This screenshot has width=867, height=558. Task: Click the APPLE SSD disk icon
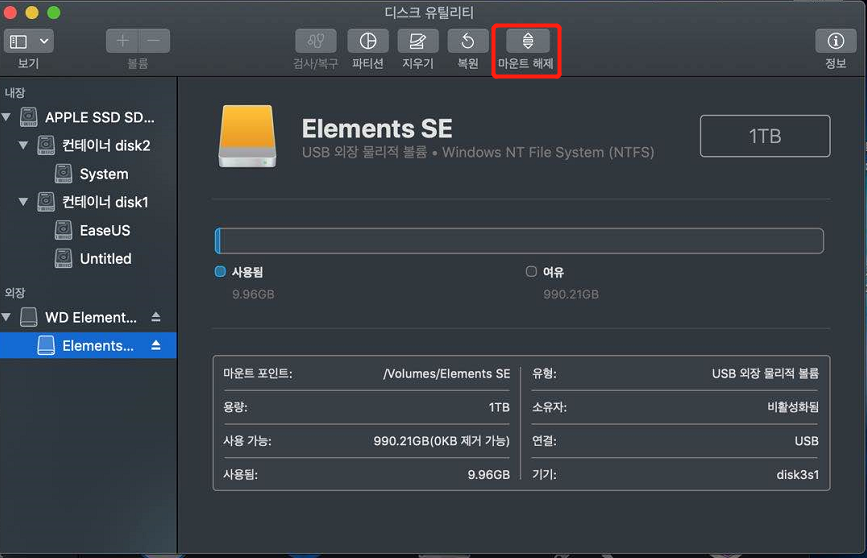(29, 117)
